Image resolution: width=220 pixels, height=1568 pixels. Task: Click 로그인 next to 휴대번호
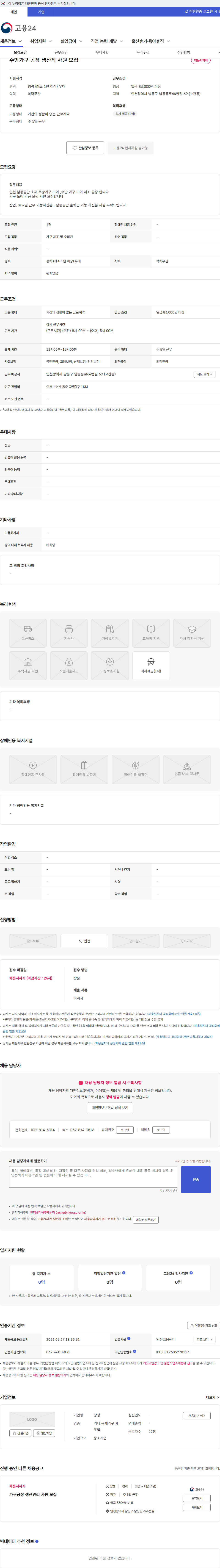[125, 1130]
